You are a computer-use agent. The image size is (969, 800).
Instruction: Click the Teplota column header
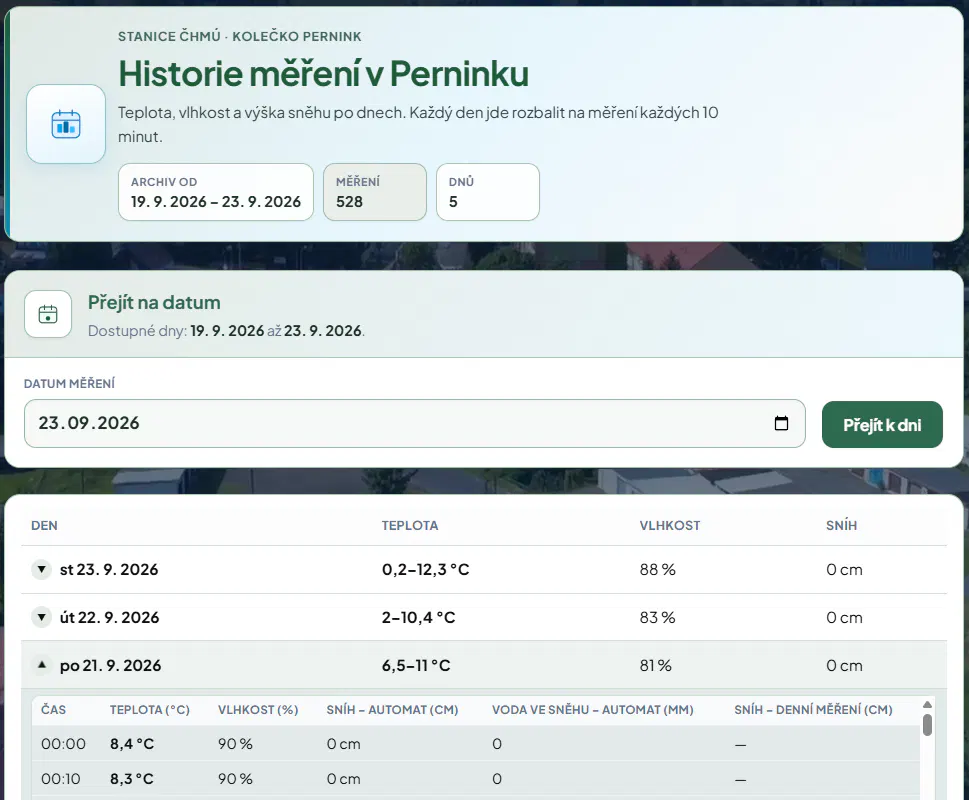click(410, 525)
